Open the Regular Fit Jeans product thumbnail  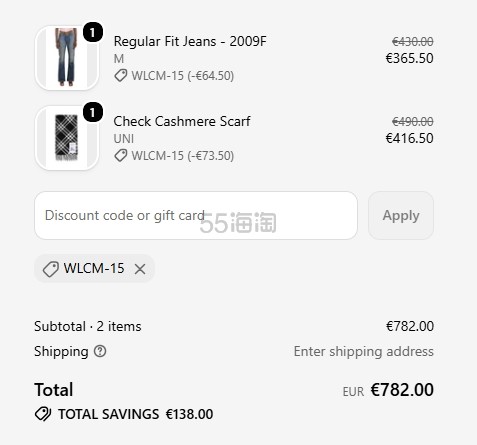[x=67, y=58]
